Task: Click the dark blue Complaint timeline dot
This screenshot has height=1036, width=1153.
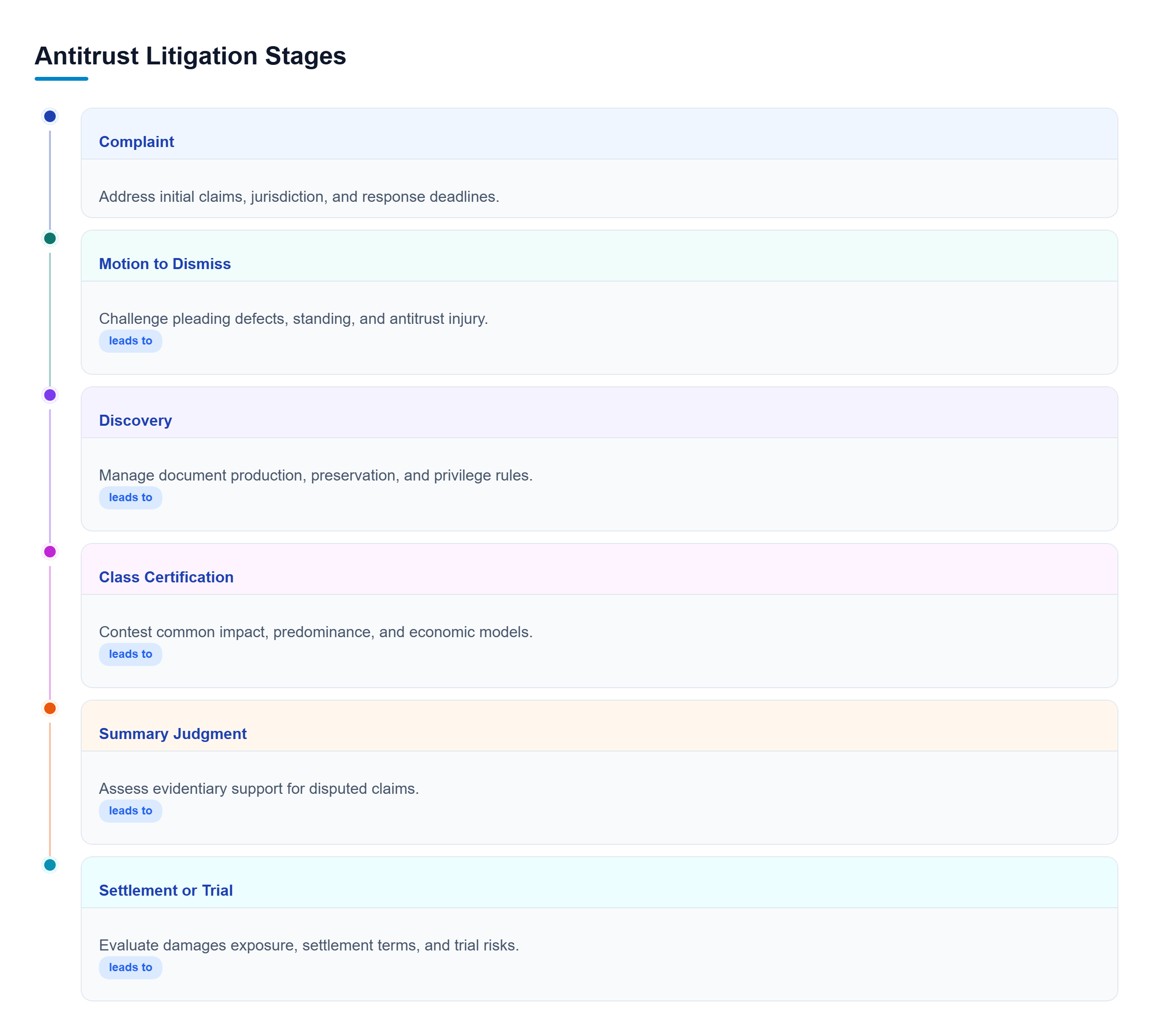Action: 50,116
